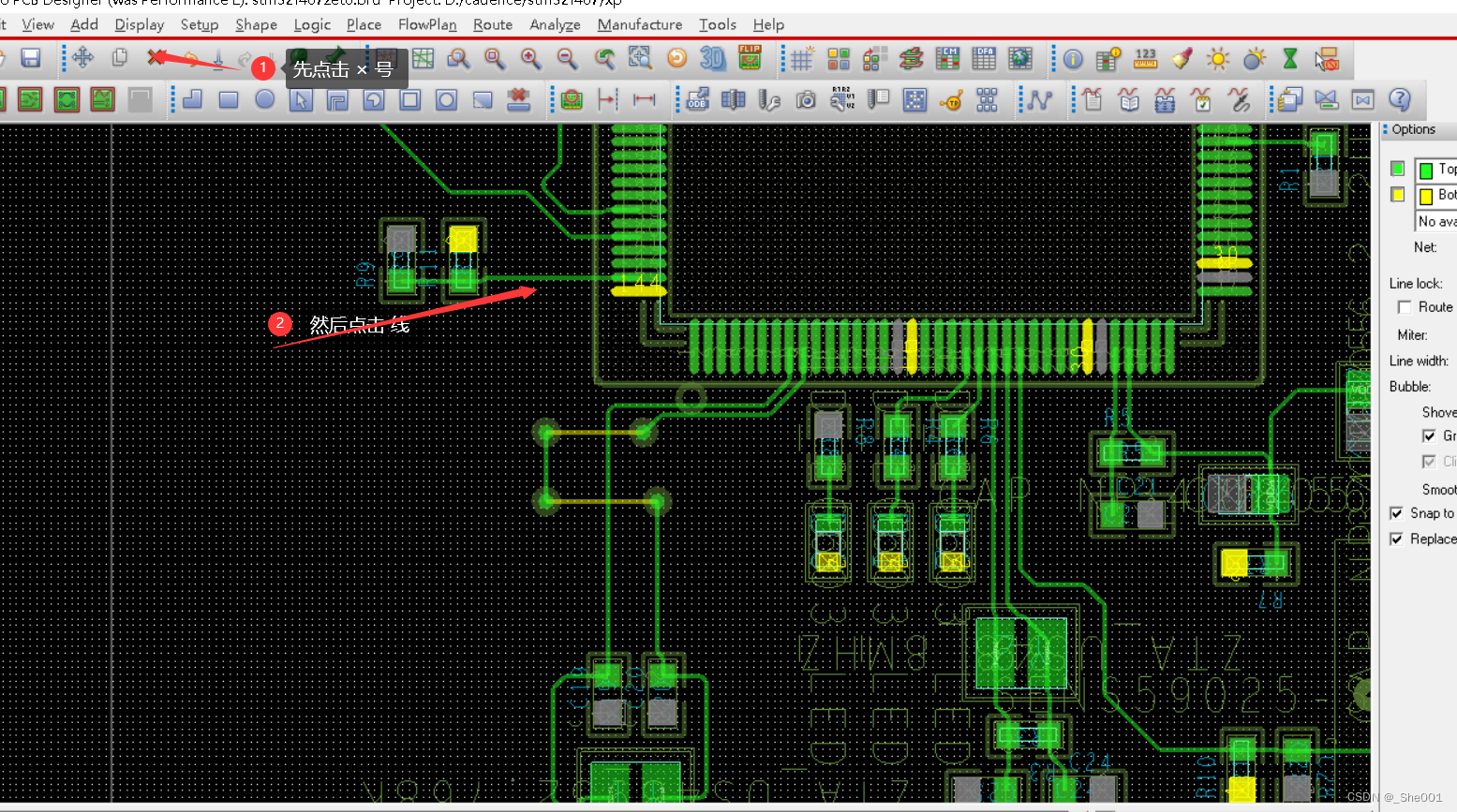Click the Help question mark icon
The image size is (1457, 812).
(1399, 99)
